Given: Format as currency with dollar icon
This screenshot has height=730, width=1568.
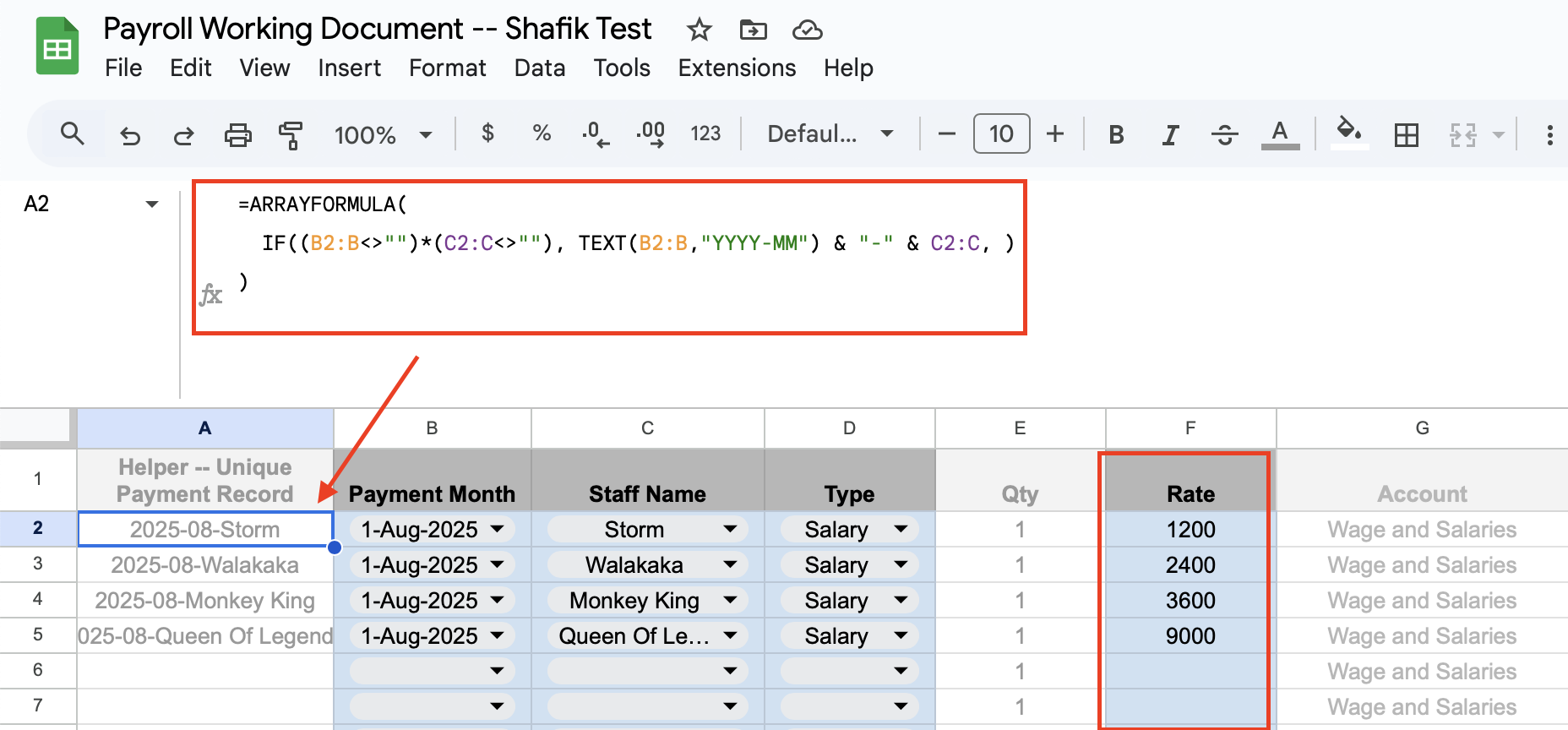Looking at the screenshot, I should pos(487,133).
